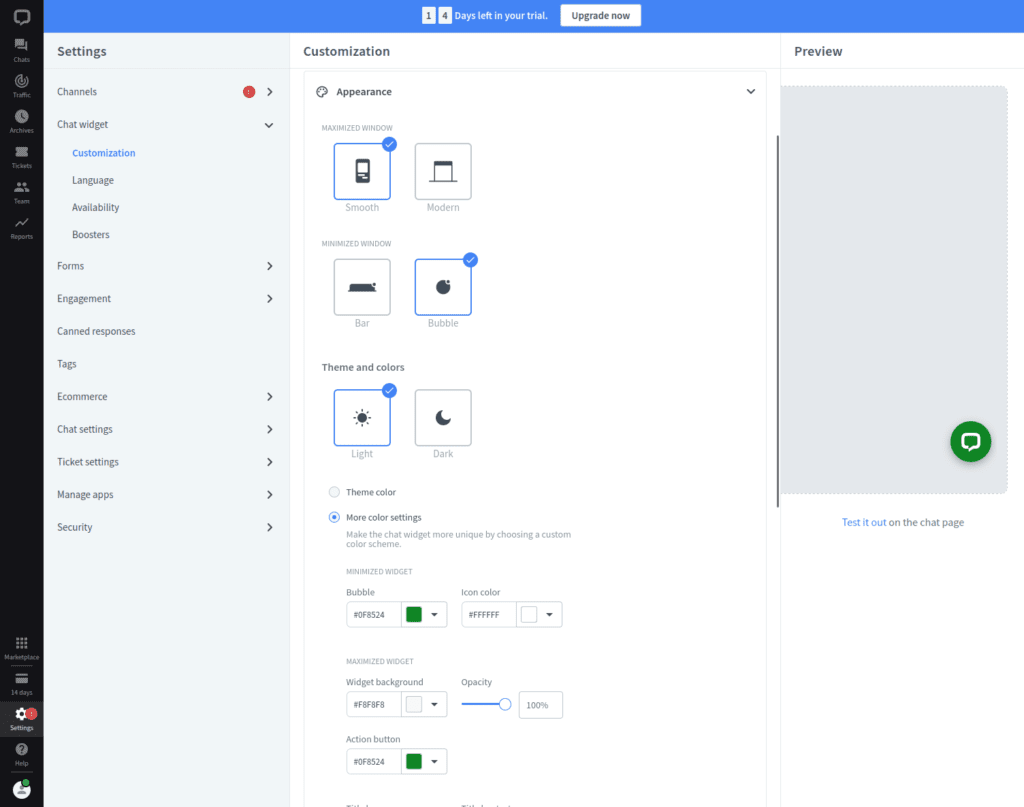
Task: Expand the Channels settings group
Action: click(x=269, y=92)
